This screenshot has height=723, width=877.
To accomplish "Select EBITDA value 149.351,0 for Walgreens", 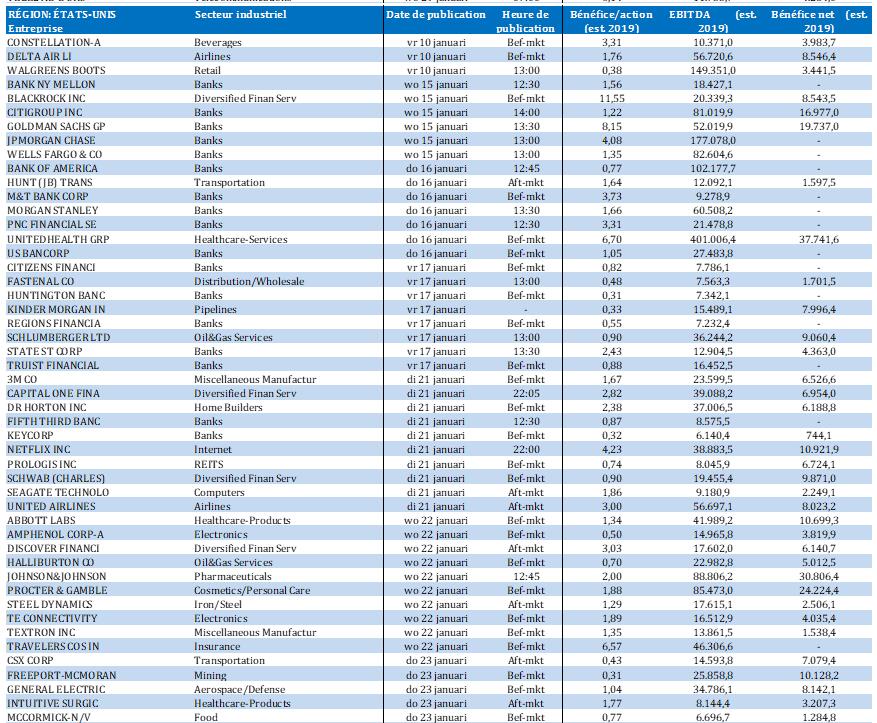I will click(x=713, y=70).
